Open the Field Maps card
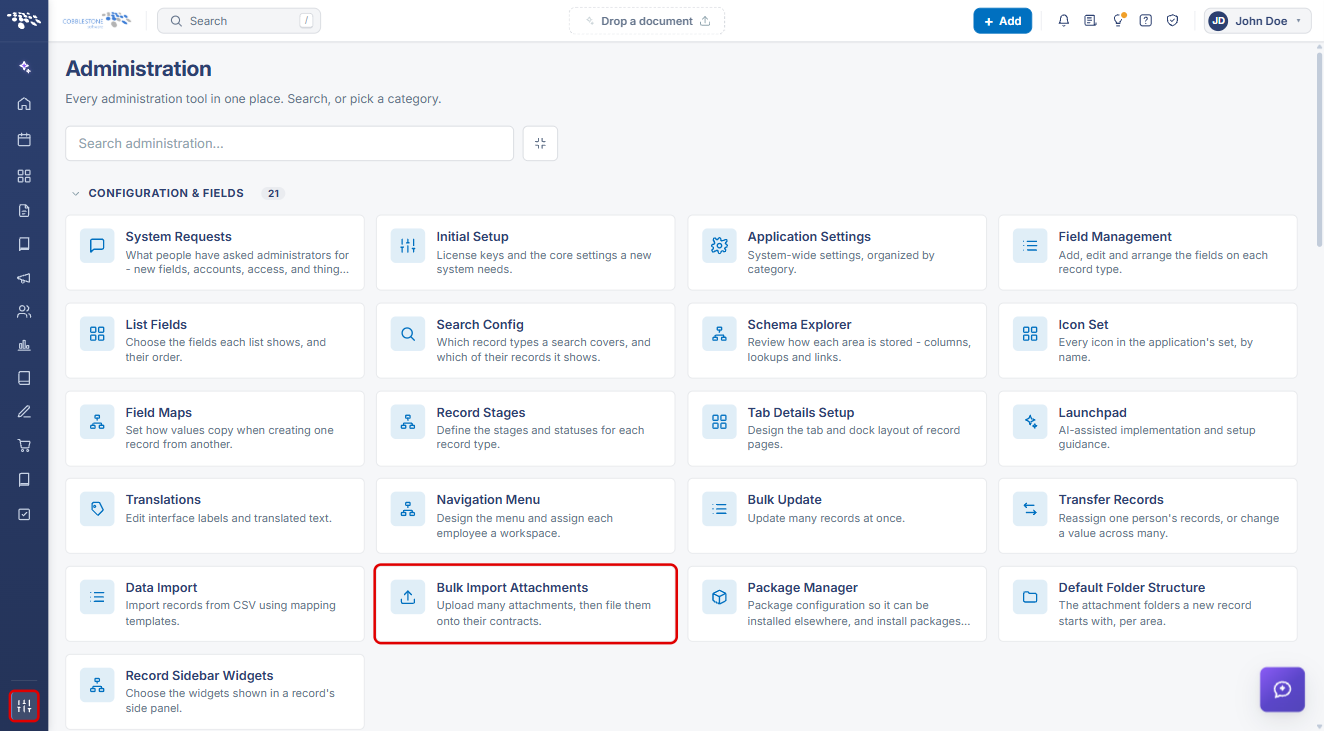The image size is (1324, 731). (x=215, y=429)
